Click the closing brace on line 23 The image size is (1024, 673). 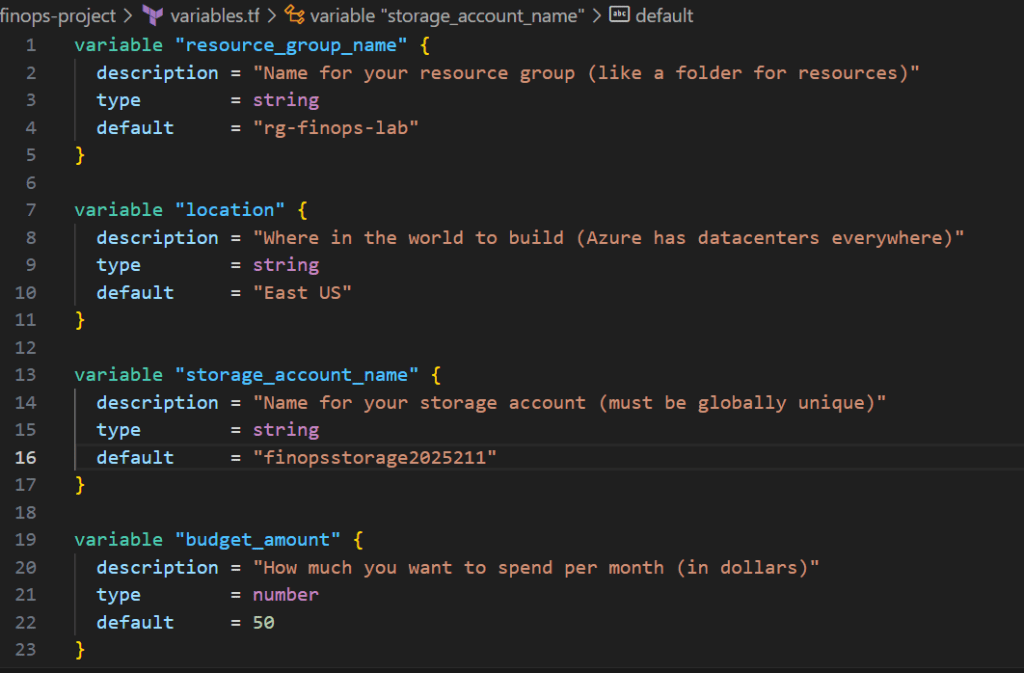point(80,650)
